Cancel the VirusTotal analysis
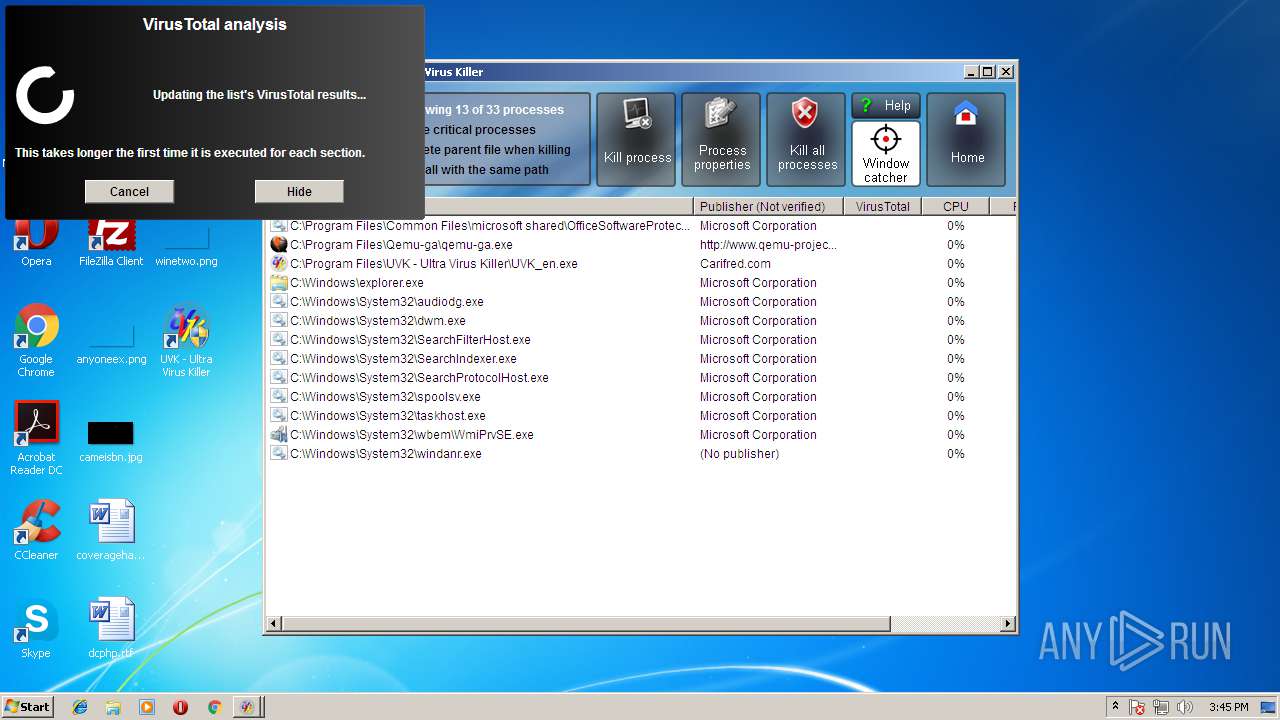Viewport: 1280px width, 720px height. pyautogui.click(x=129, y=191)
